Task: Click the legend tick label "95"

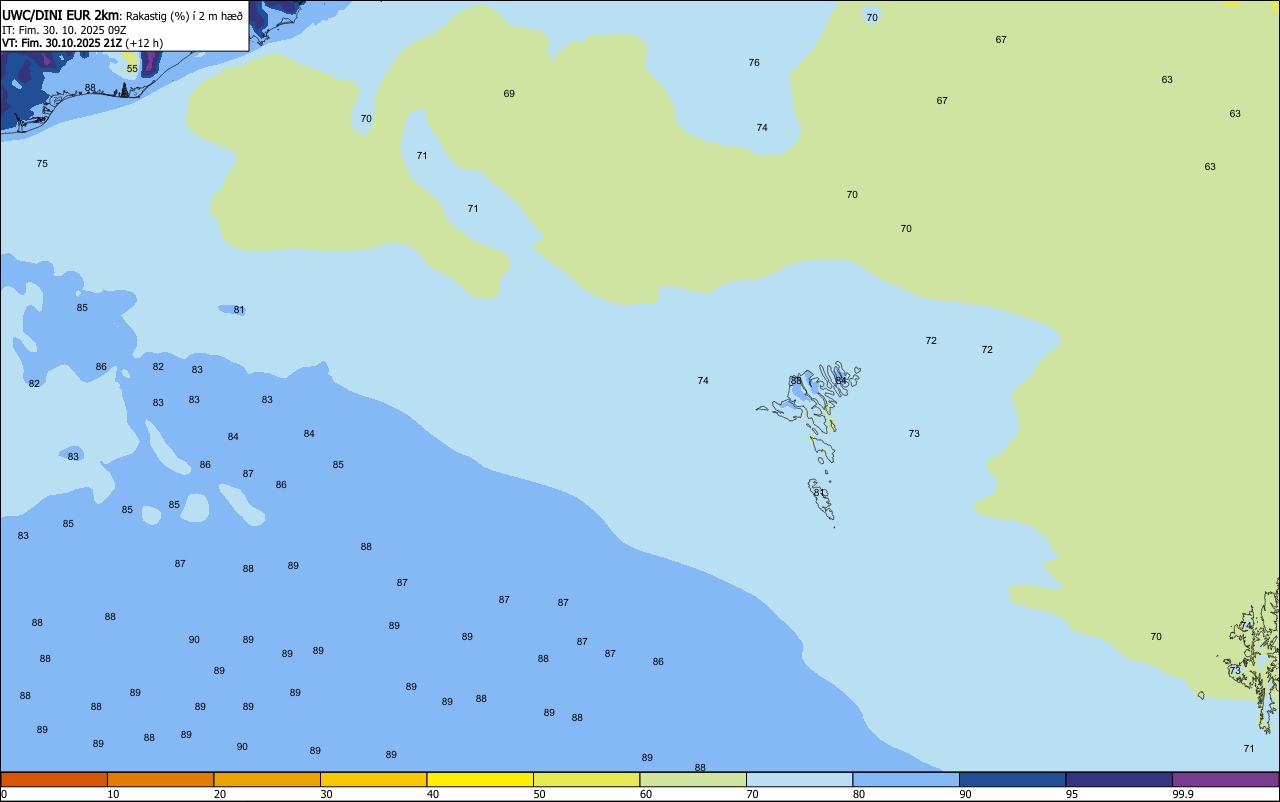Action: [x=1072, y=794]
